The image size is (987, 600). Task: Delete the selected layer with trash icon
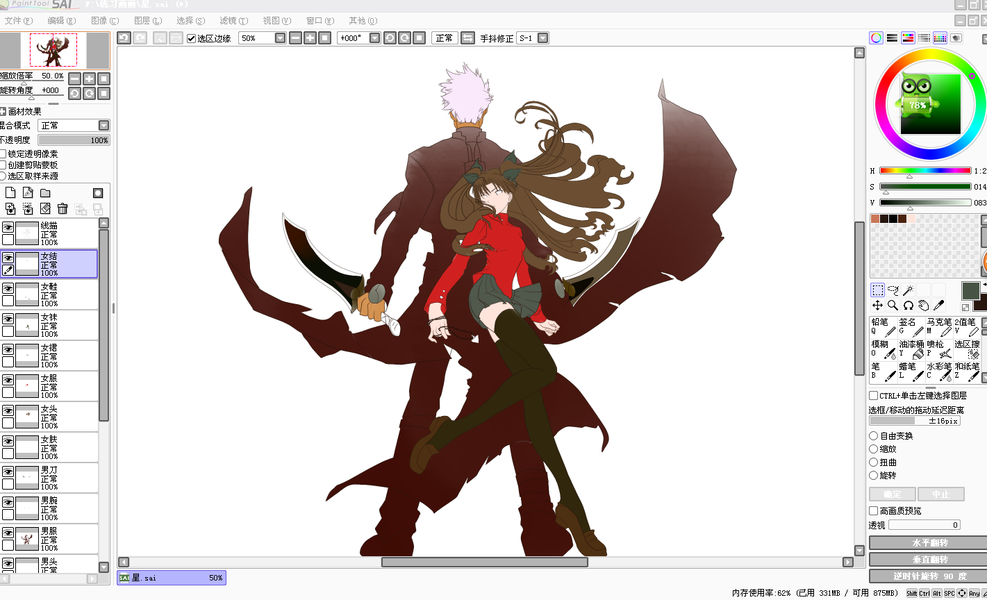[62, 208]
